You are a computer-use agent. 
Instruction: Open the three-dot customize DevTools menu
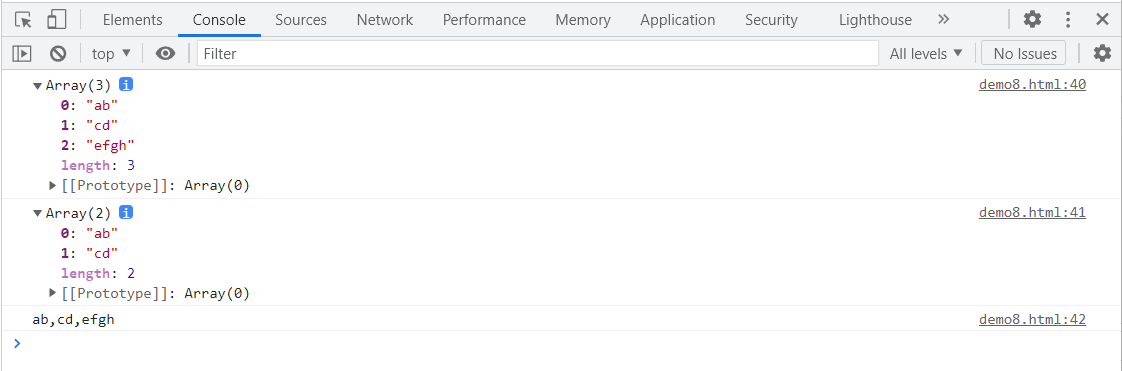pos(1068,19)
